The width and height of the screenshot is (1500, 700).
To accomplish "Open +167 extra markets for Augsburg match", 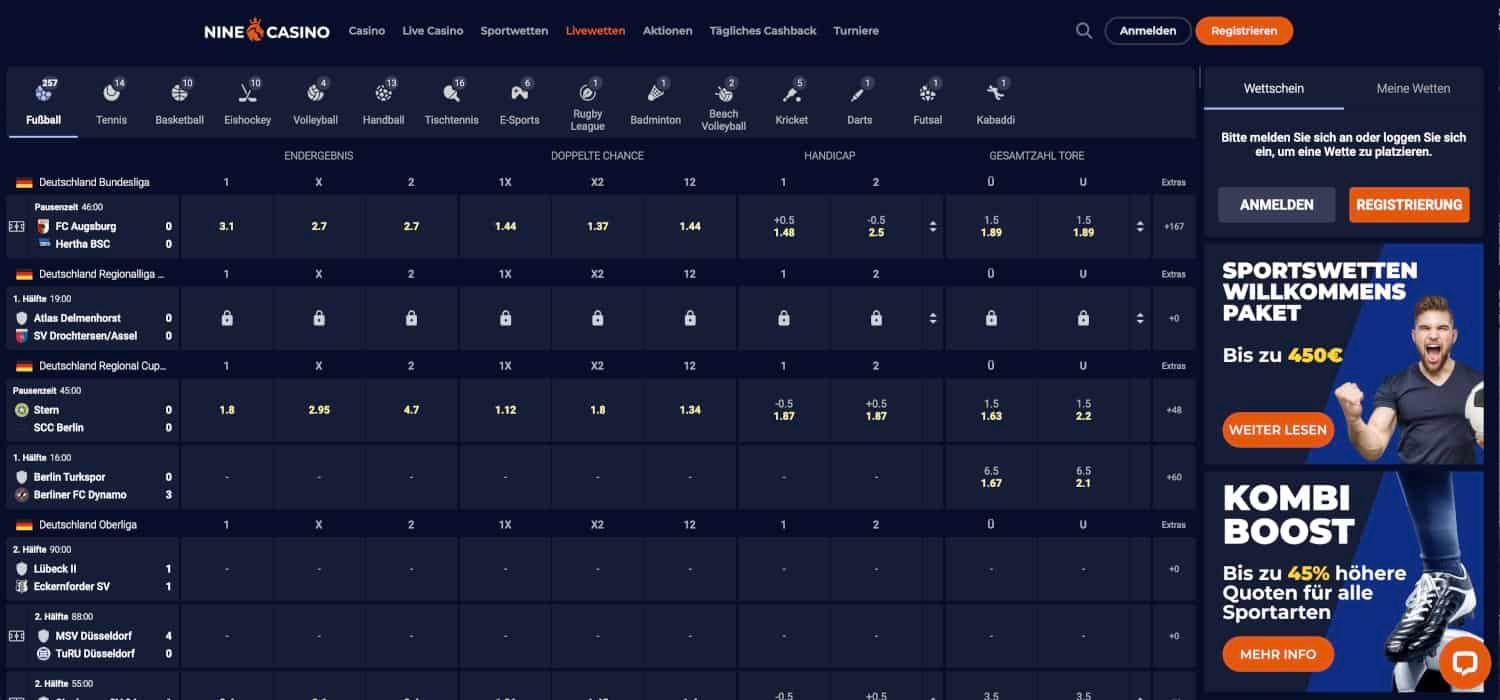I will (1174, 227).
